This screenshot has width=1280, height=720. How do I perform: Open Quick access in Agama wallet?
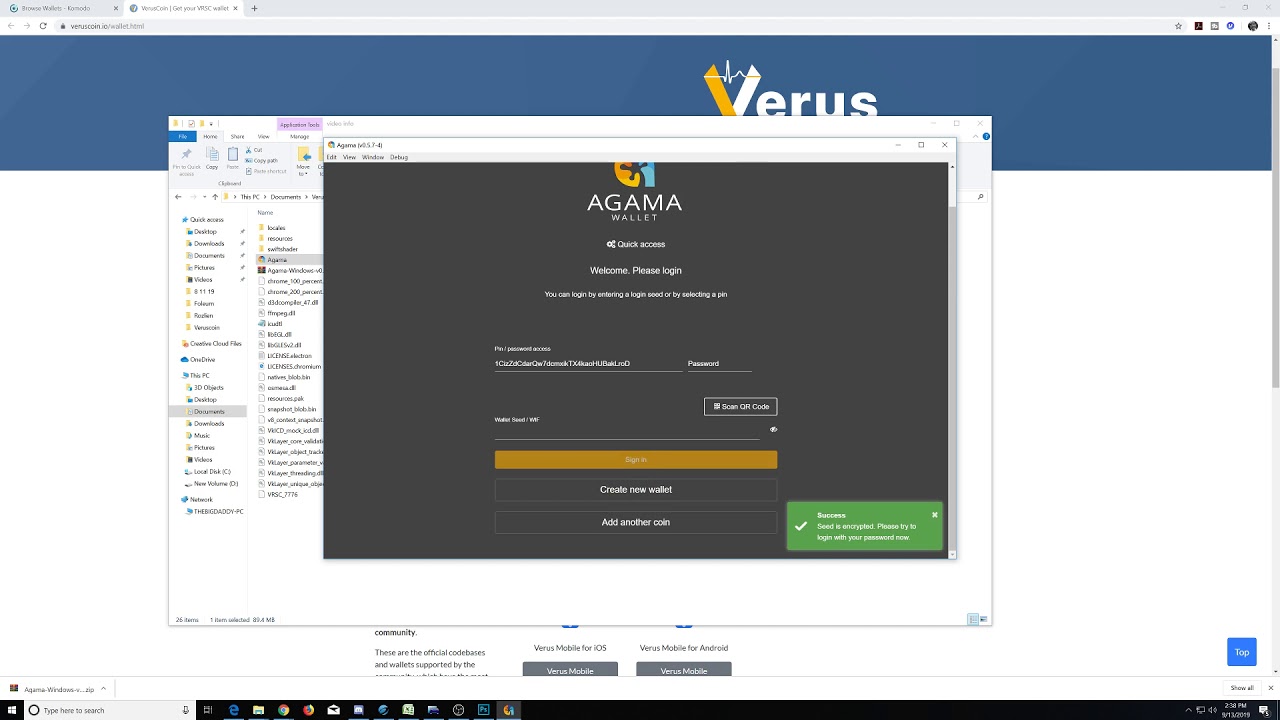point(635,244)
